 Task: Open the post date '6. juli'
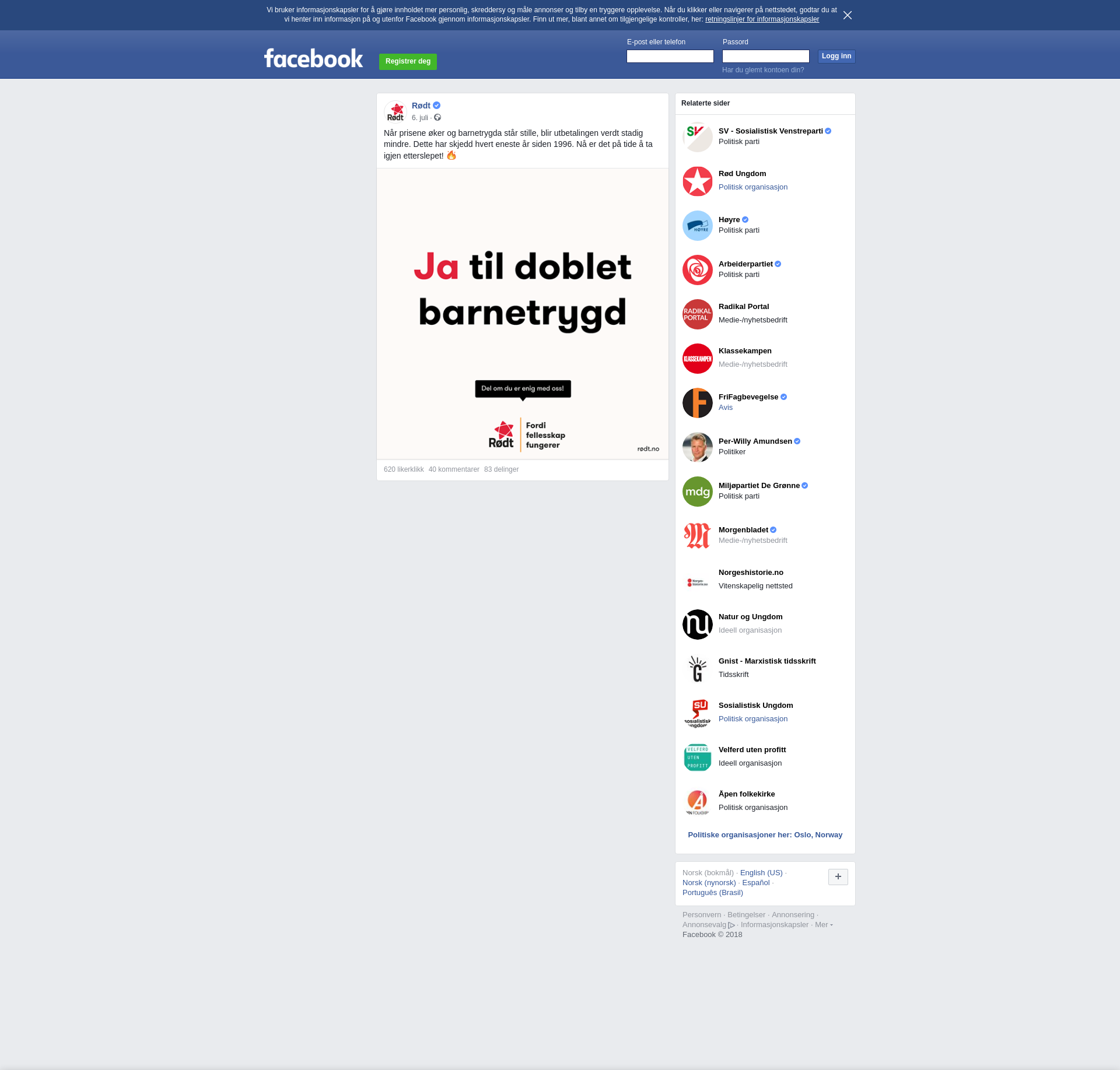pyautogui.click(x=419, y=118)
